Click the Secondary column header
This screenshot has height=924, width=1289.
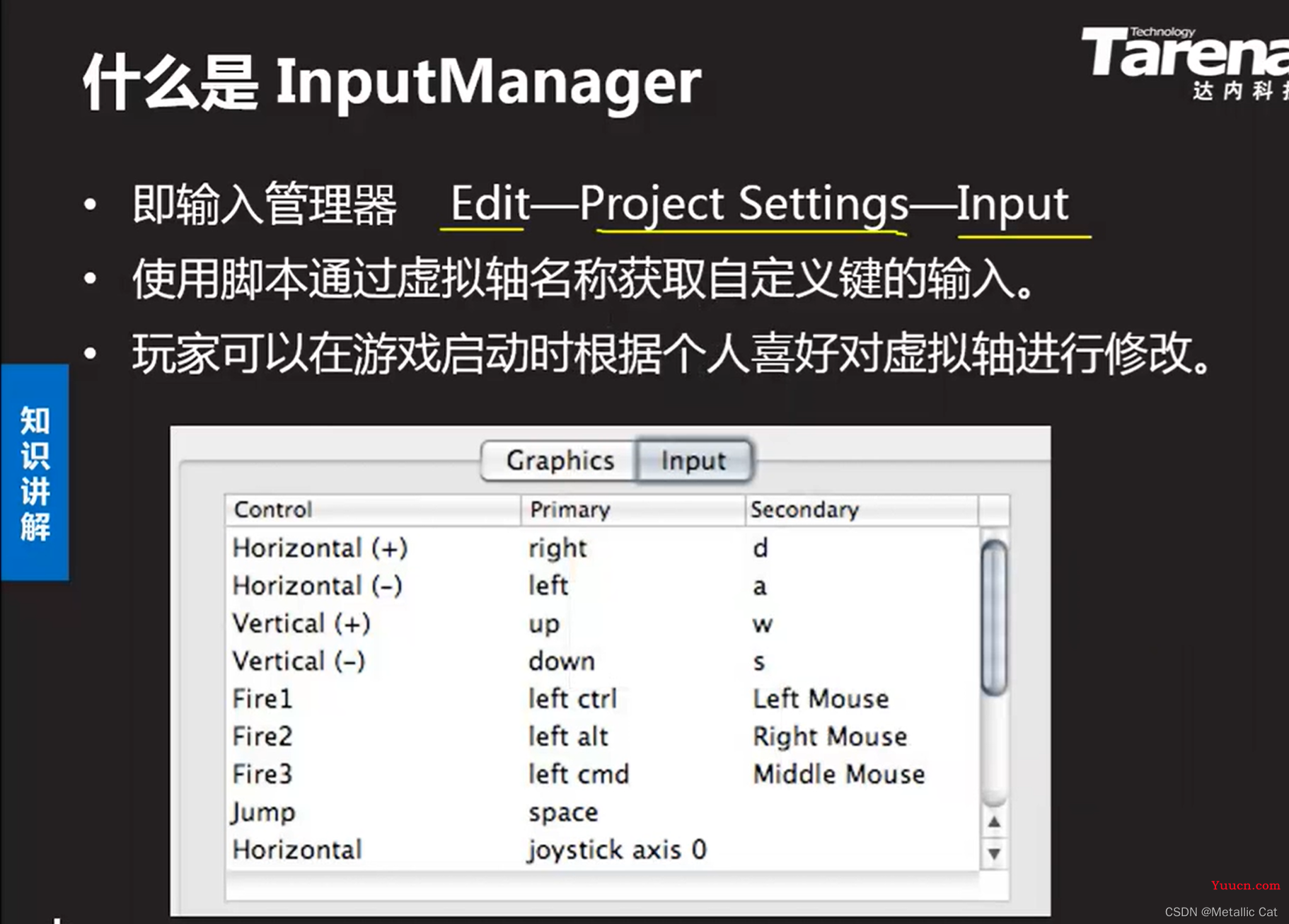click(862, 509)
